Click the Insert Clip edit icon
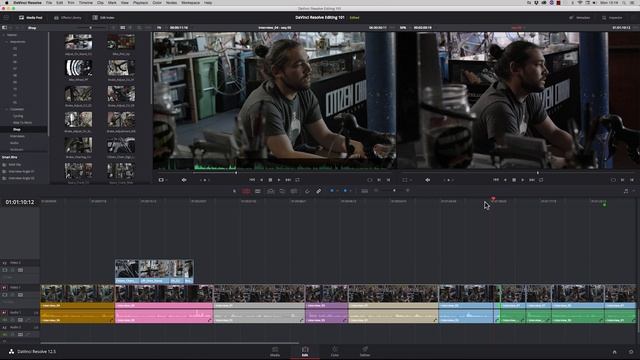Screen dimensions: 640x360 (270, 191)
